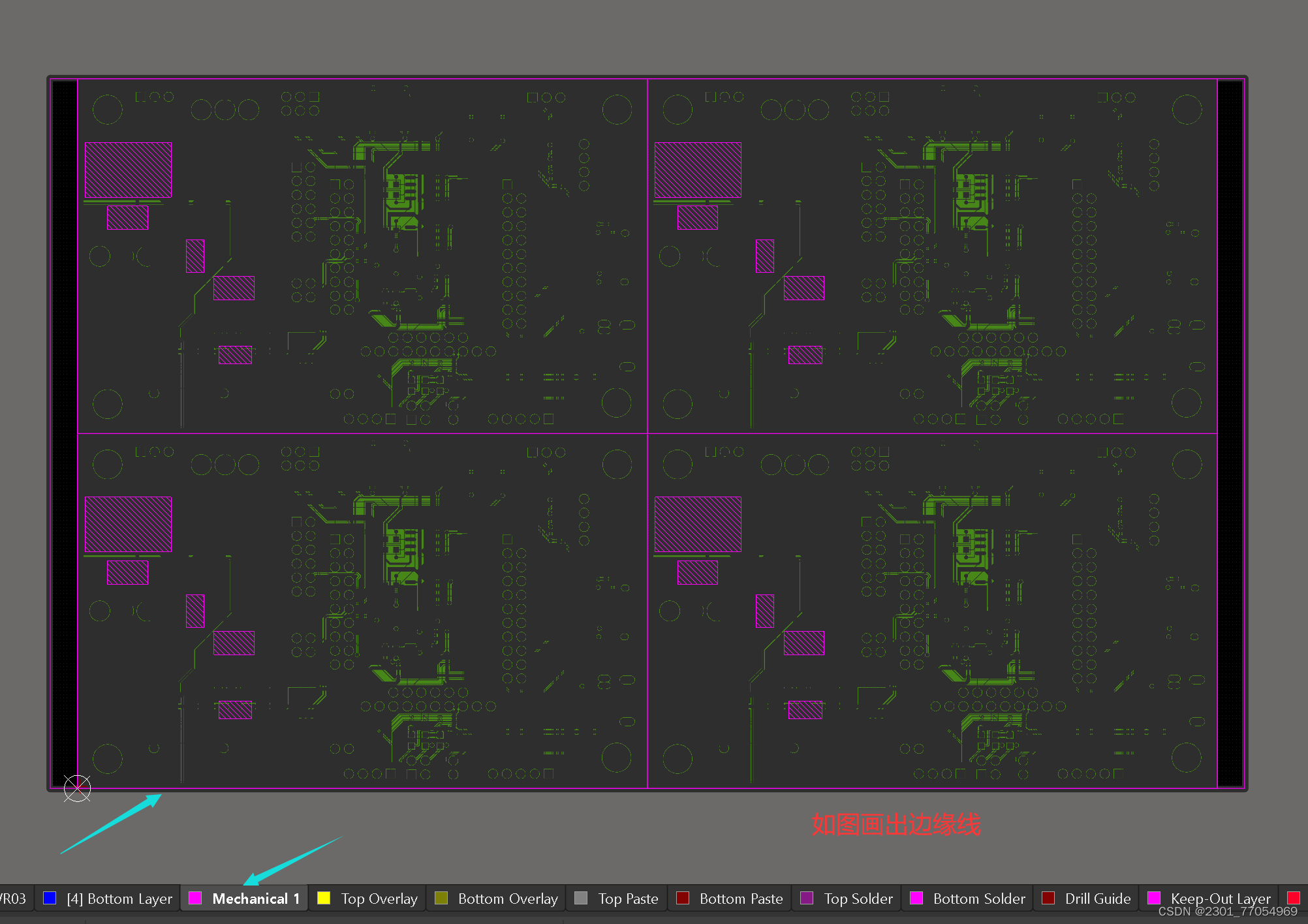The width and height of the screenshot is (1308, 924).
Task: Click the purple Top Solder color swatch
Action: pos(807,898)
